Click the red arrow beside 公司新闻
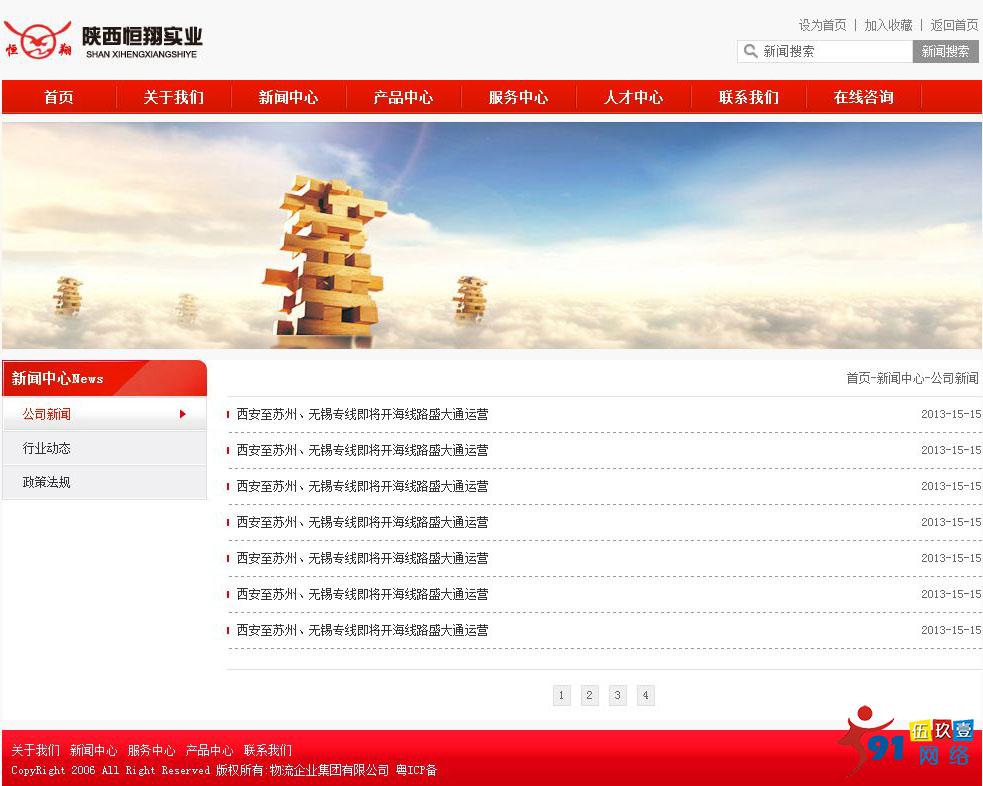 coord(183,414)
